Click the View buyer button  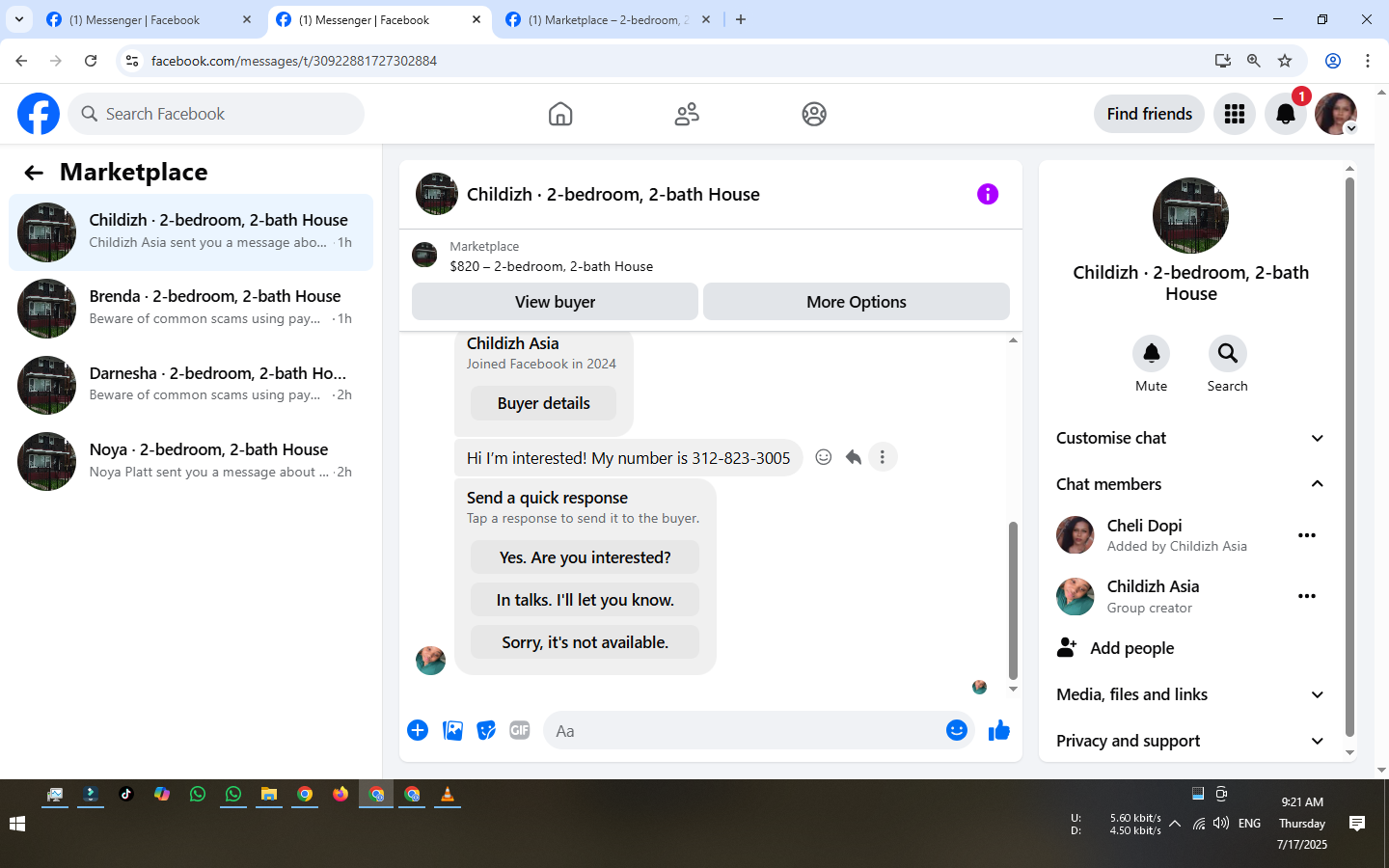pyautogui.click(x=555, y=302)
